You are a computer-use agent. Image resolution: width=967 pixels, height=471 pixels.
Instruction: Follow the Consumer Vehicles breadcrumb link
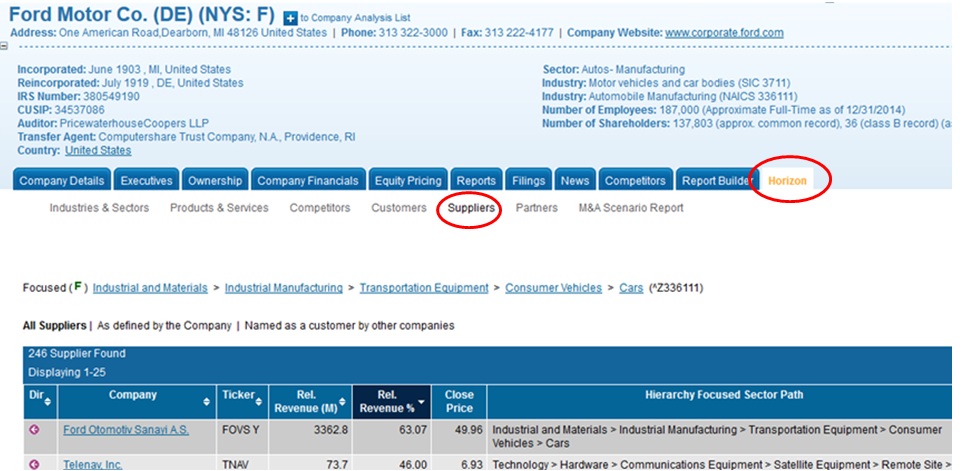coord(554,288)
